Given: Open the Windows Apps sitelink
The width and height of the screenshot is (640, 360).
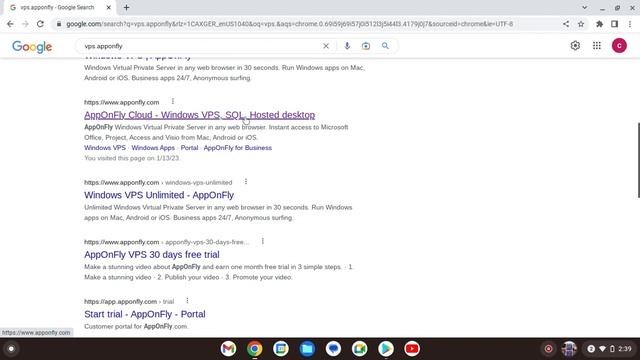Looking at the screenshot, I should pos(153,148).
